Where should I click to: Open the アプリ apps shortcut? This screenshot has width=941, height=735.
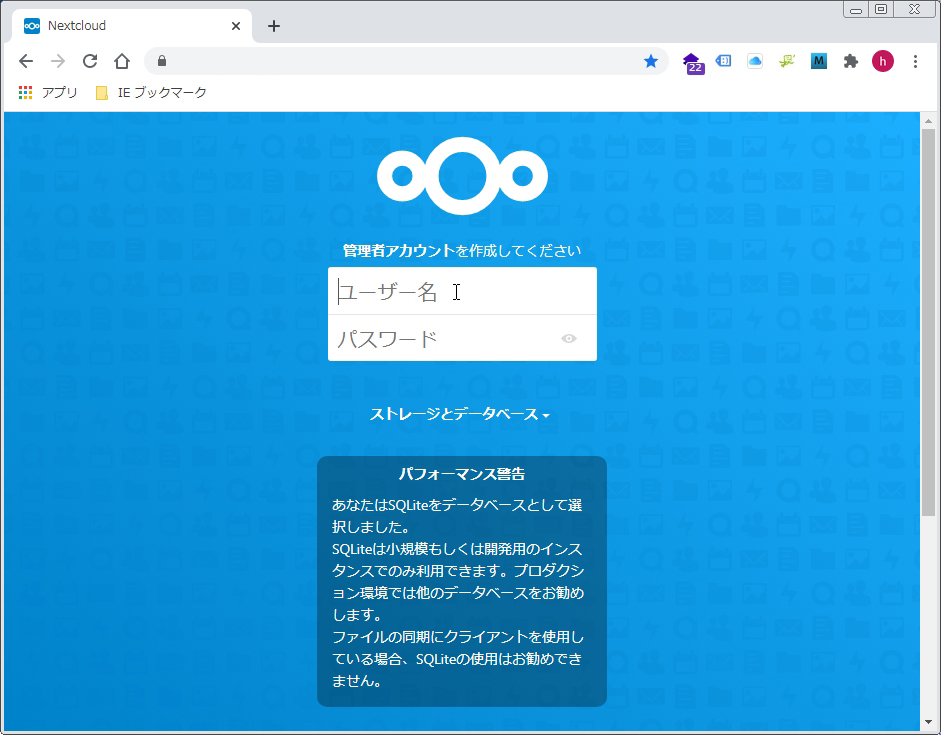click(48, 92)
